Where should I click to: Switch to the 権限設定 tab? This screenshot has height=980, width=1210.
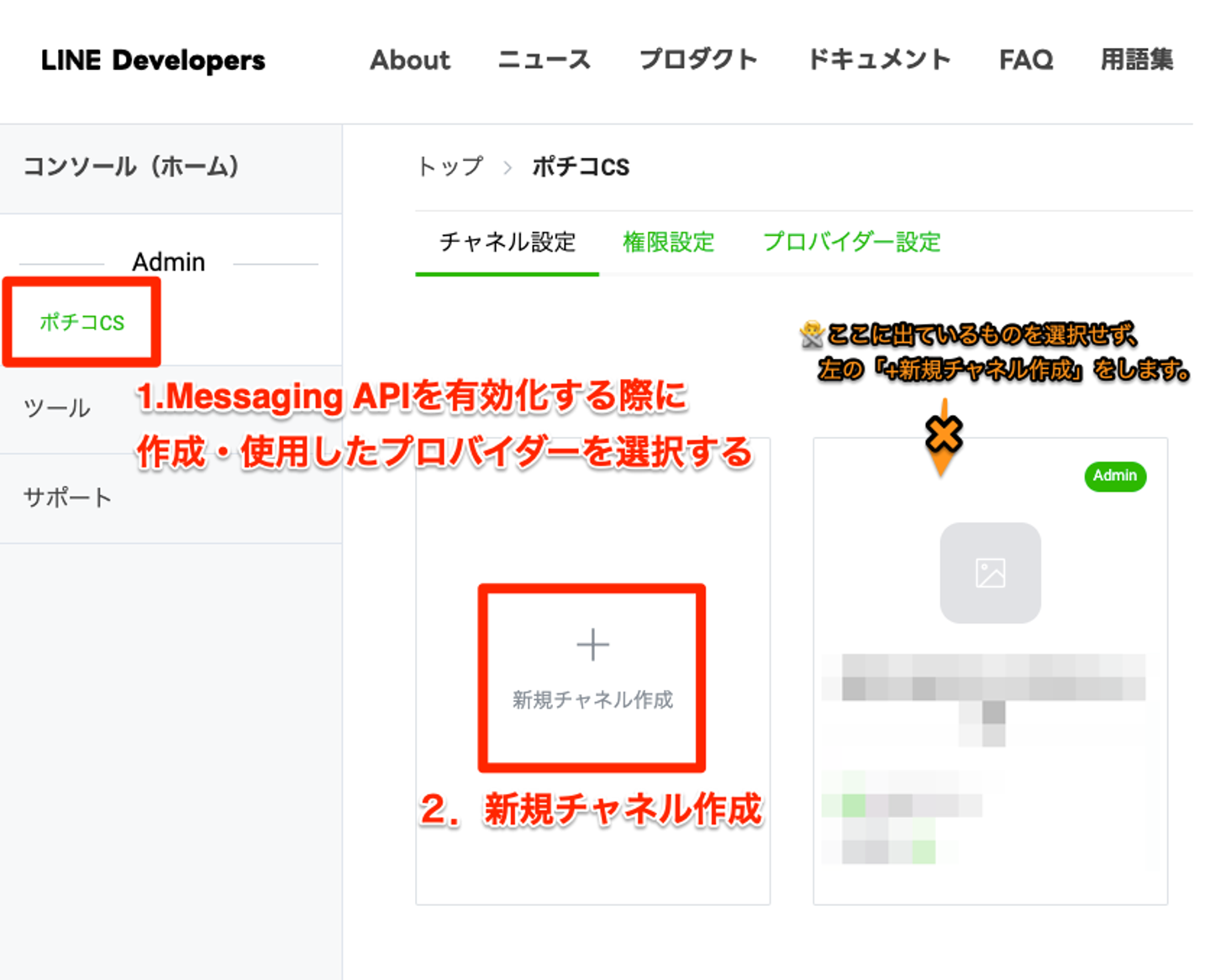[x=669, y=242]
